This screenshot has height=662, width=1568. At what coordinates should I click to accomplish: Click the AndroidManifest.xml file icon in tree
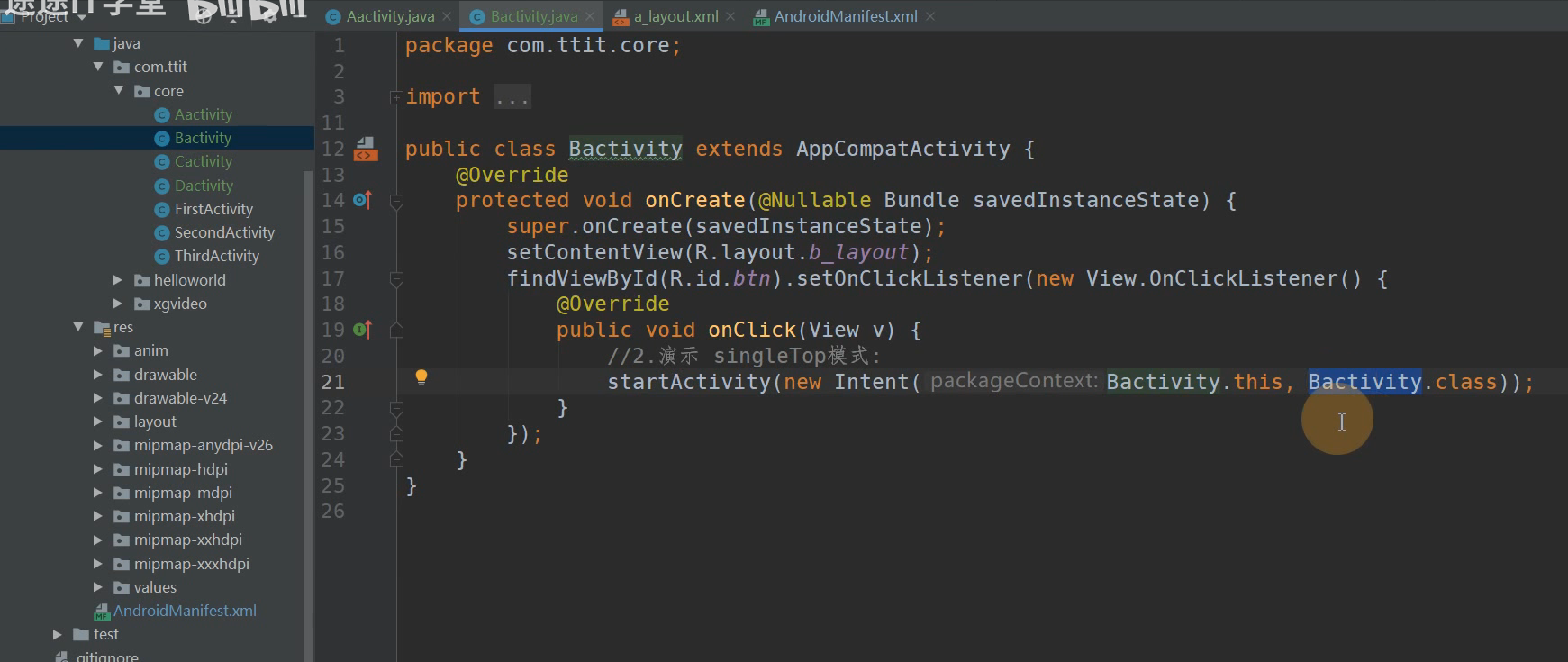tap(102, 612)
